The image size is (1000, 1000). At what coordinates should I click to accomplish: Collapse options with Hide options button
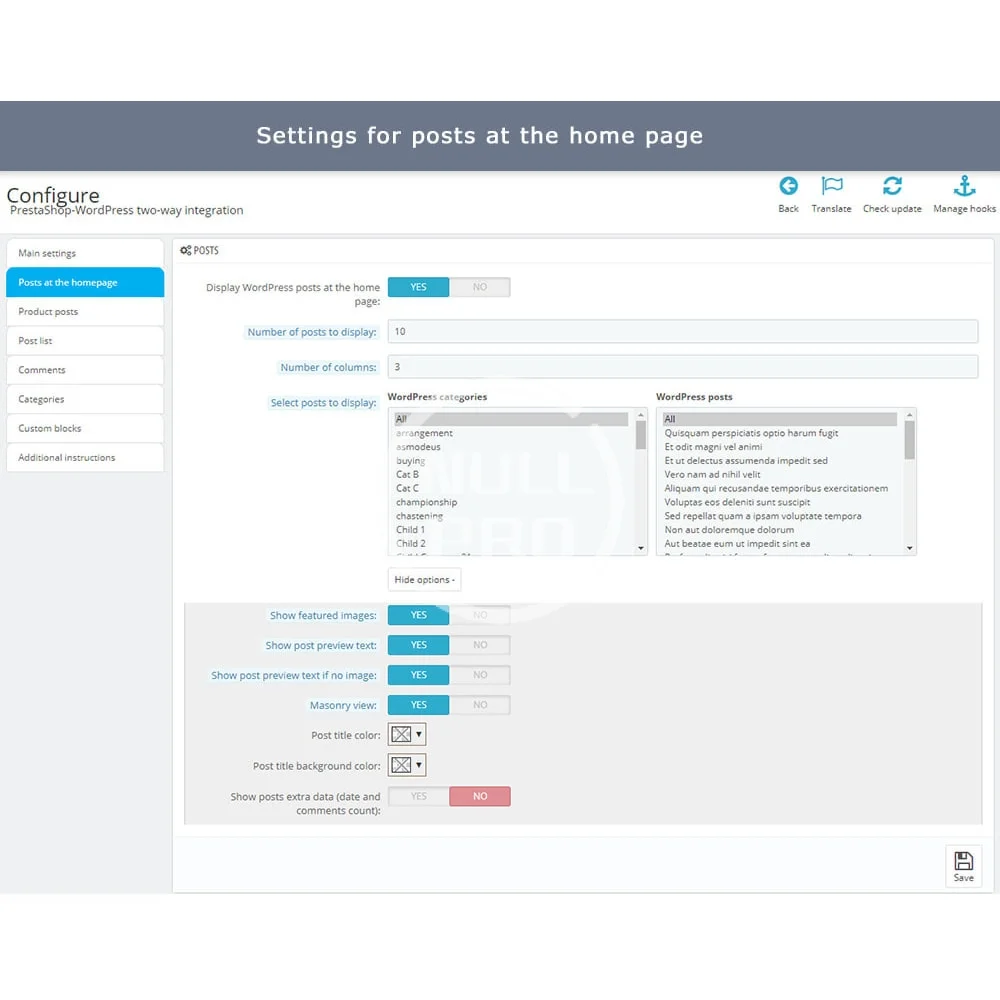(424, 580)
